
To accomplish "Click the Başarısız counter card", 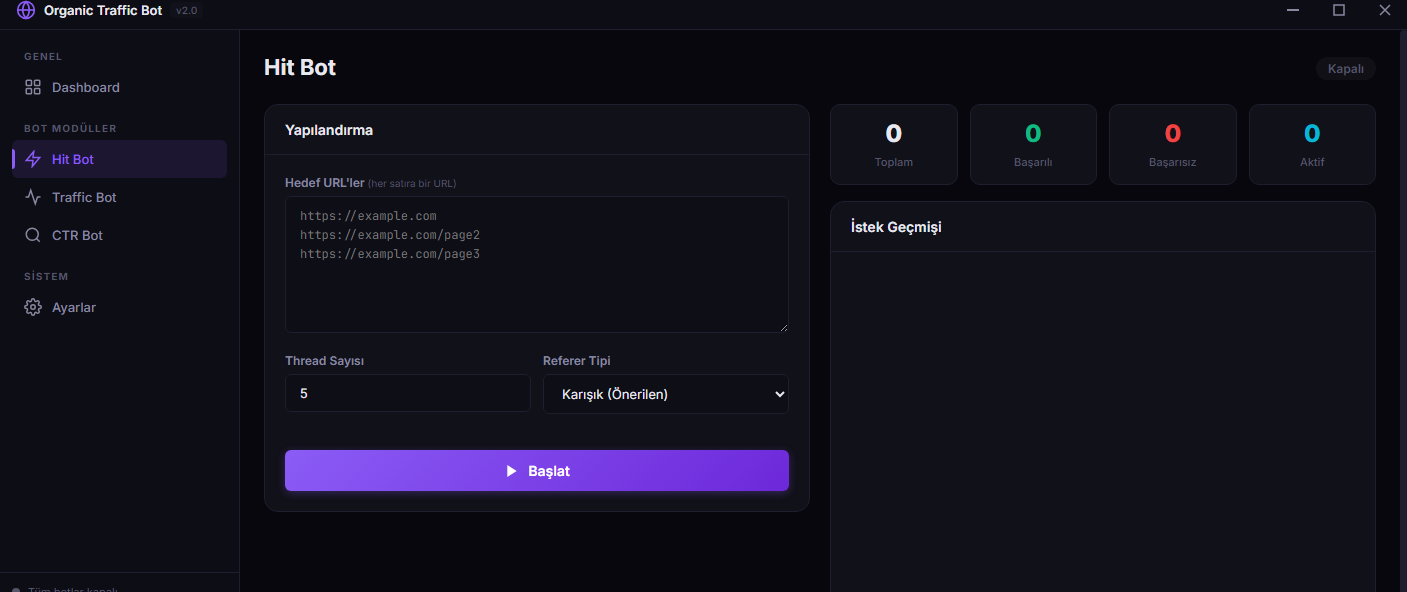I will [x=1173, y=145].
